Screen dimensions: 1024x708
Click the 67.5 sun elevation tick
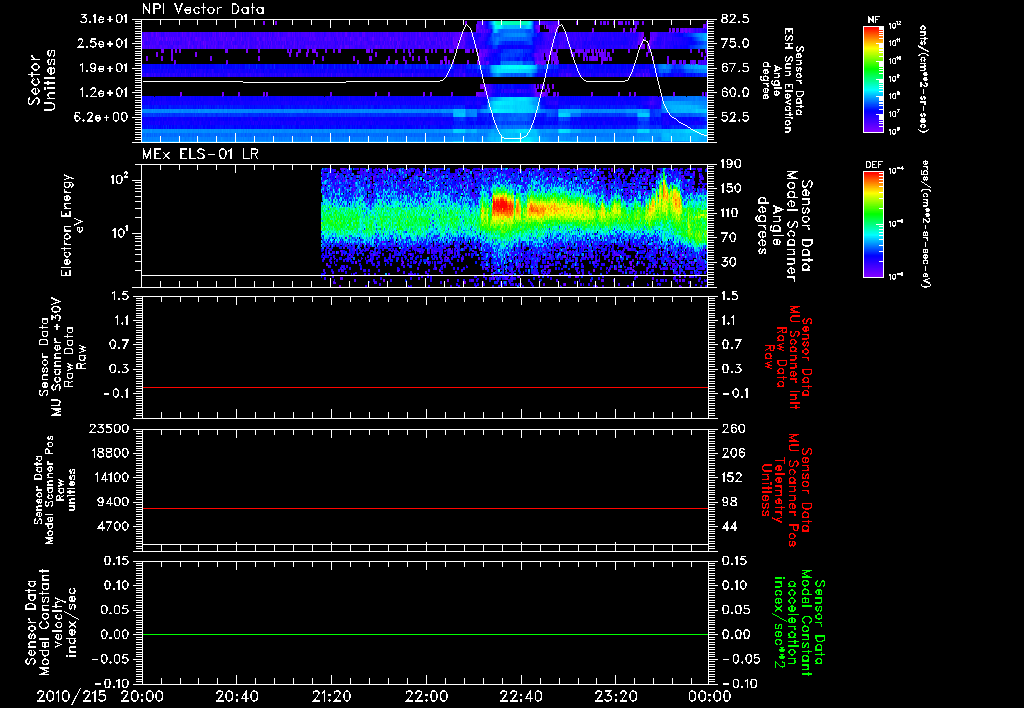pyautogui.click(x=735, y=68)
